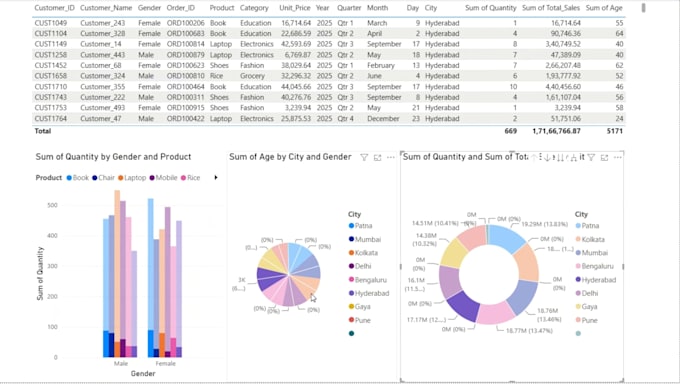Sort table by Customer_ID column header

tap(54, 8)
